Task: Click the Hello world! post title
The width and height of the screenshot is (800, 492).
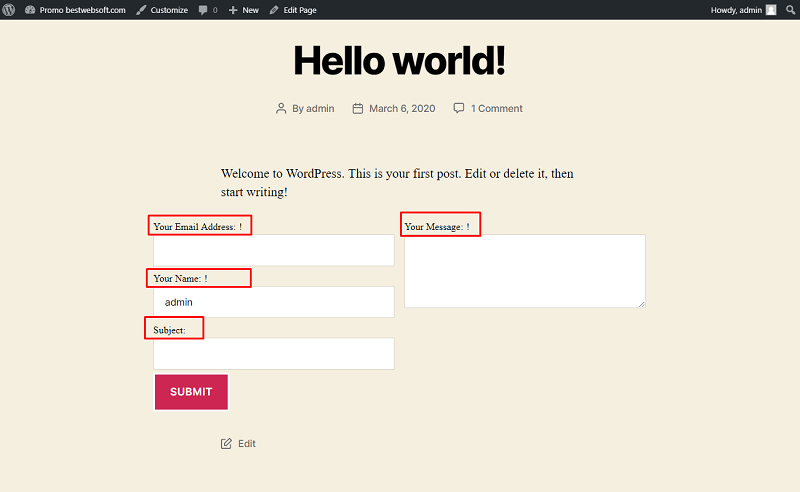Action: [399, 60]
